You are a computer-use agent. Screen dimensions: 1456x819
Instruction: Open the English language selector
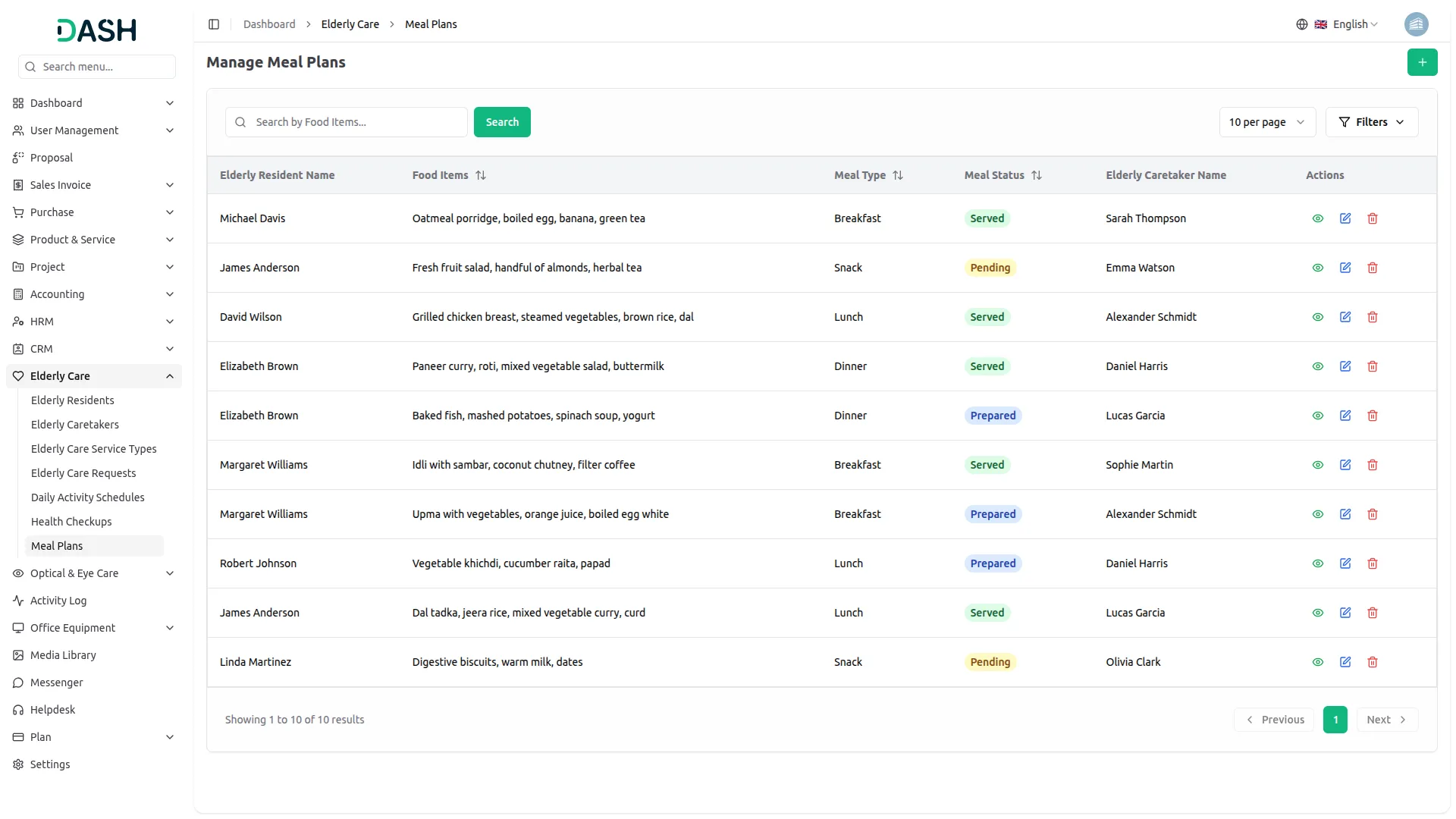tap(1347, 24)
